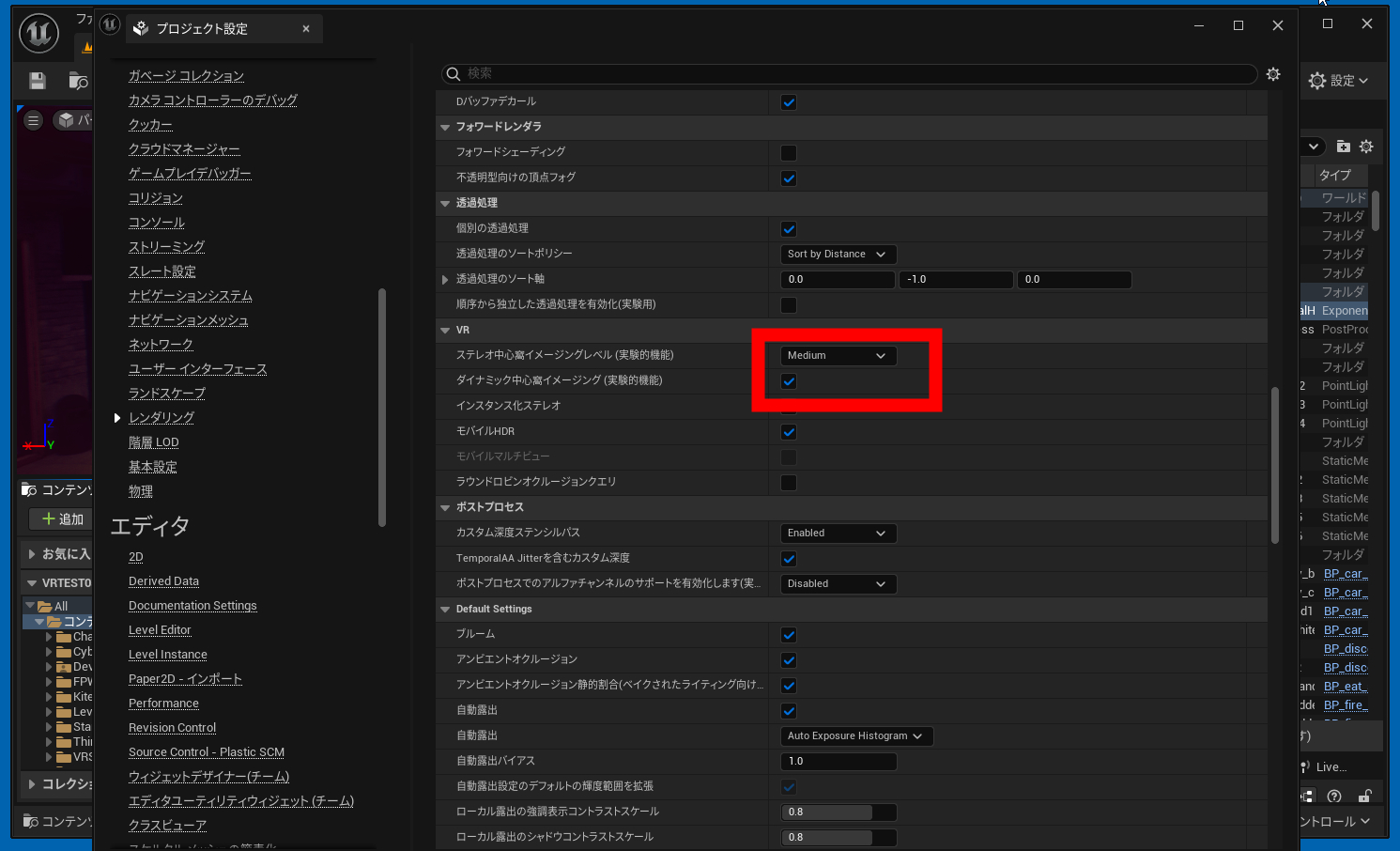The width and height of the screenshot is (1400, 851).
Task: Click the help question mark icon
Action: (x=1334, y=797)
